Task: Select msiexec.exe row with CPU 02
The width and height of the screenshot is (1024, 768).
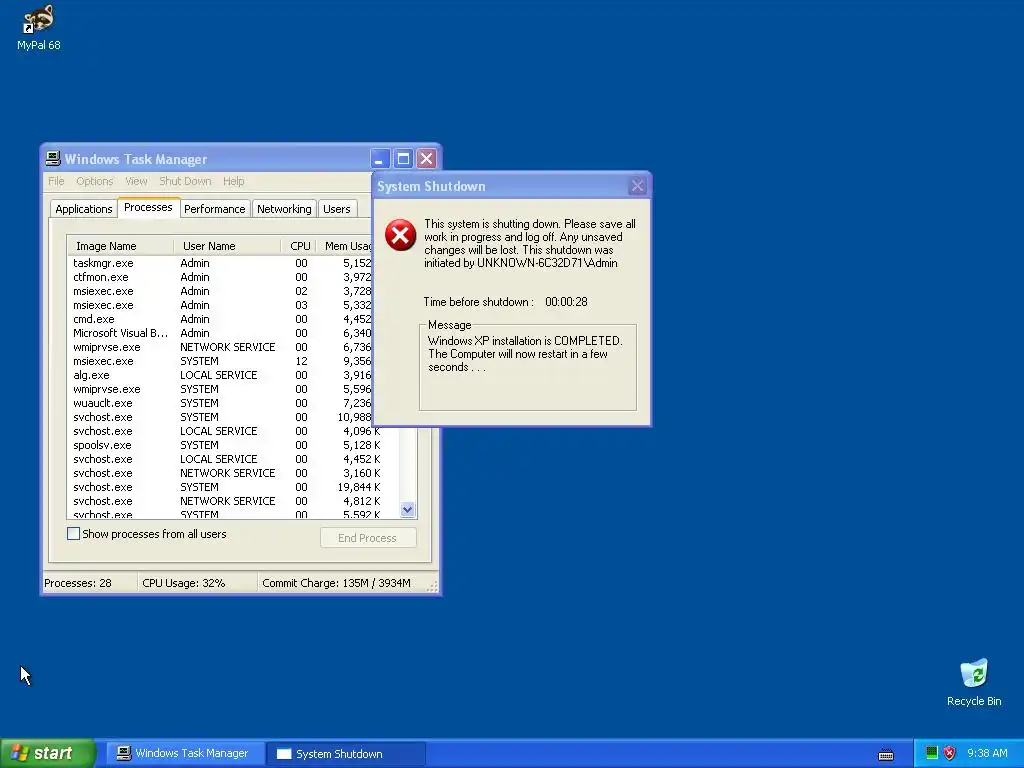Action: [x=220, y=291]
